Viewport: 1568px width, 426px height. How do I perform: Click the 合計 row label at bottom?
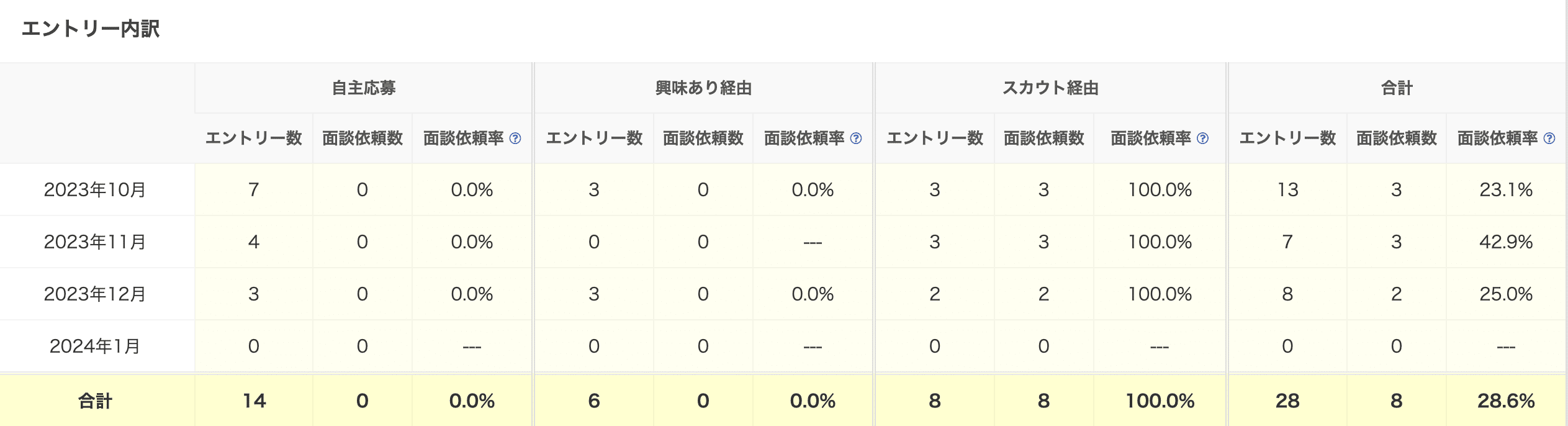[x=95, y=401]
